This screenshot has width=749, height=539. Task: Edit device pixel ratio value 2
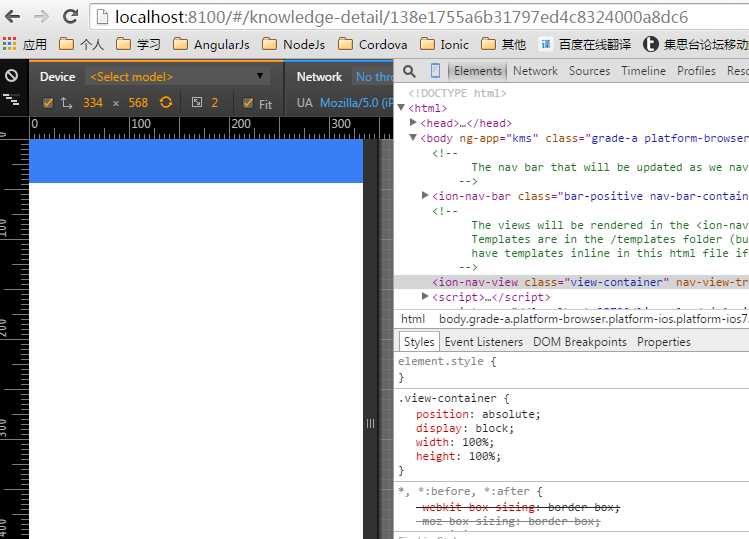[214, 103]
